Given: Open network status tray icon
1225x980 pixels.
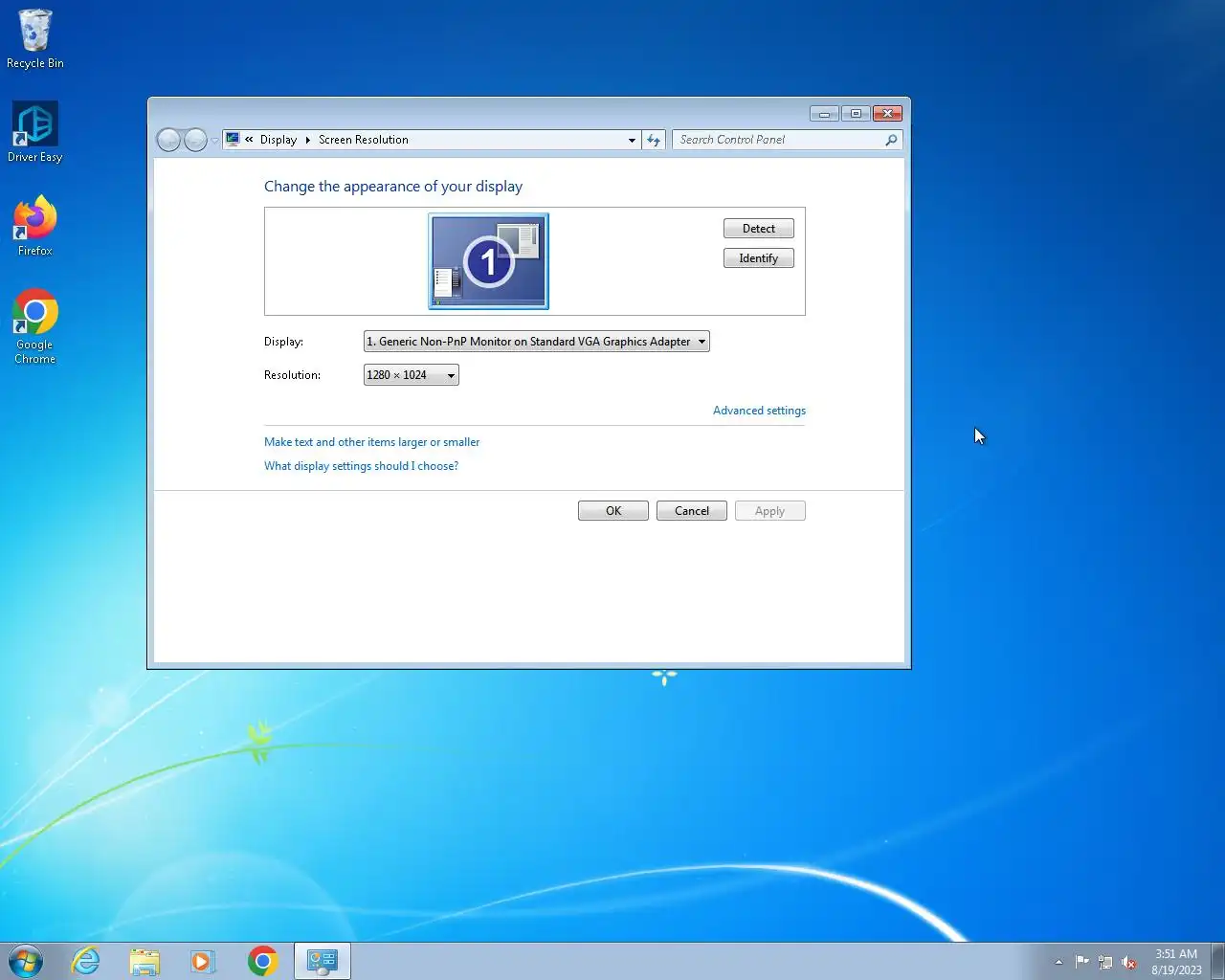Looking at the screenshot, I should coord(1105,962).
